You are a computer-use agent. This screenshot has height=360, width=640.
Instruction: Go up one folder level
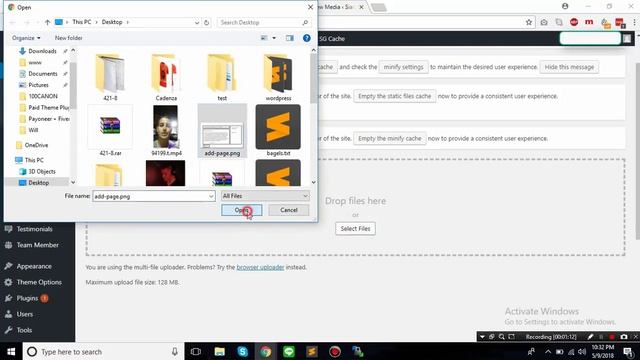click(x=47, y=22)
